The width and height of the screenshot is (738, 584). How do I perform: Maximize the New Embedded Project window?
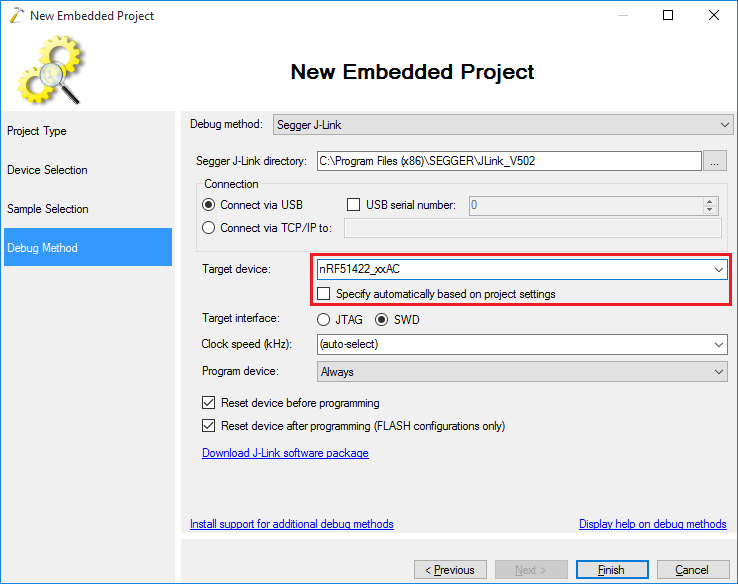point(668,16)
